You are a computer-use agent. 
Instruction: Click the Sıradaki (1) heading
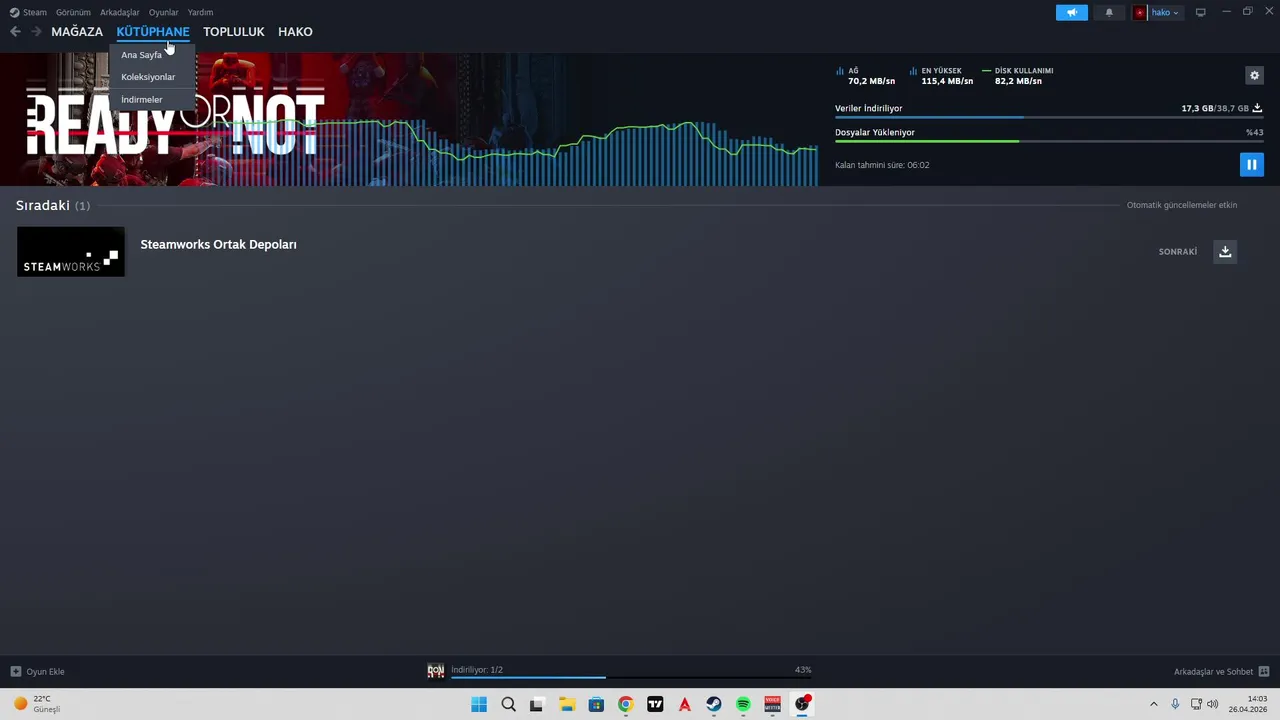pos(52,205)
